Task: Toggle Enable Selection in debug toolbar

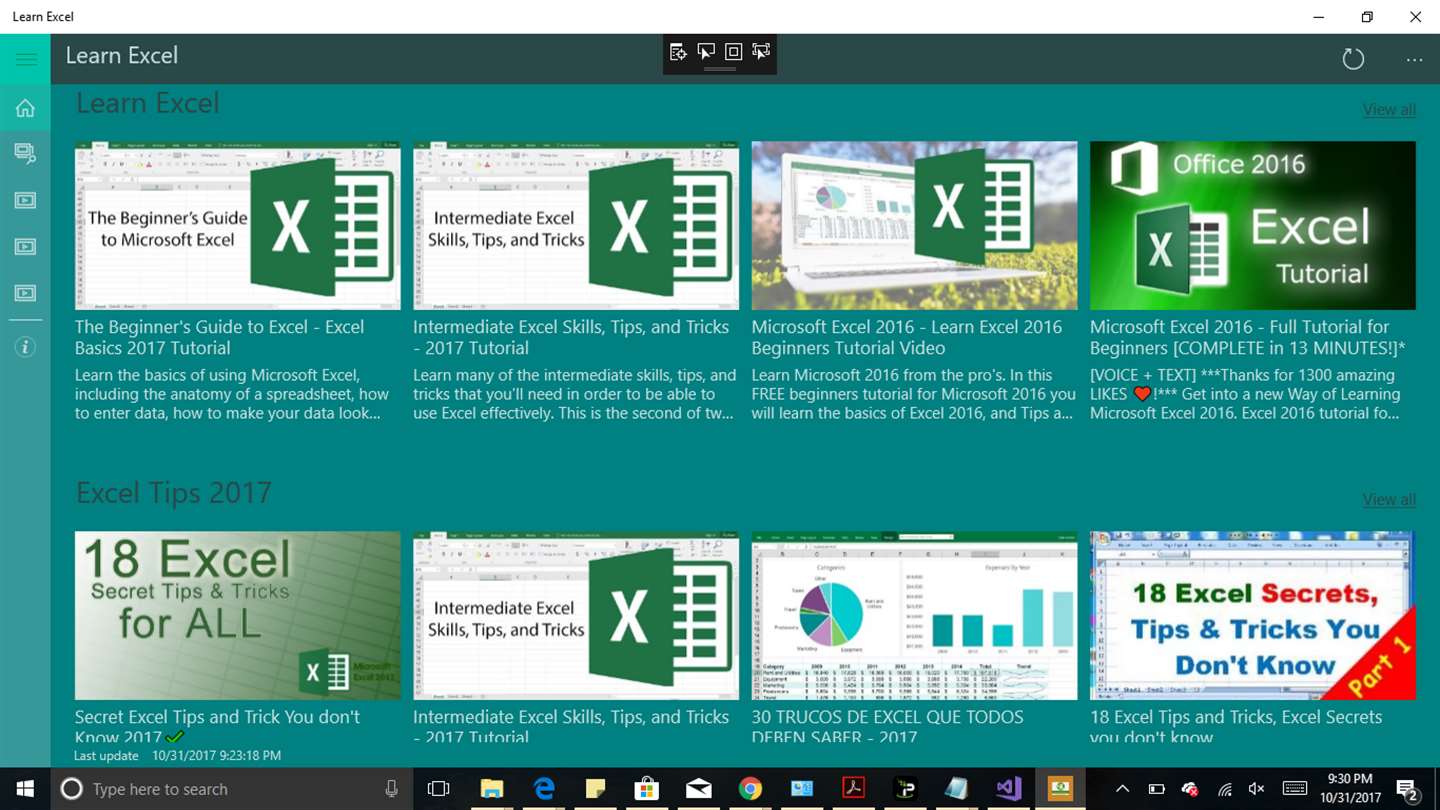Action: pyautogui.click(x=706, y=52)
